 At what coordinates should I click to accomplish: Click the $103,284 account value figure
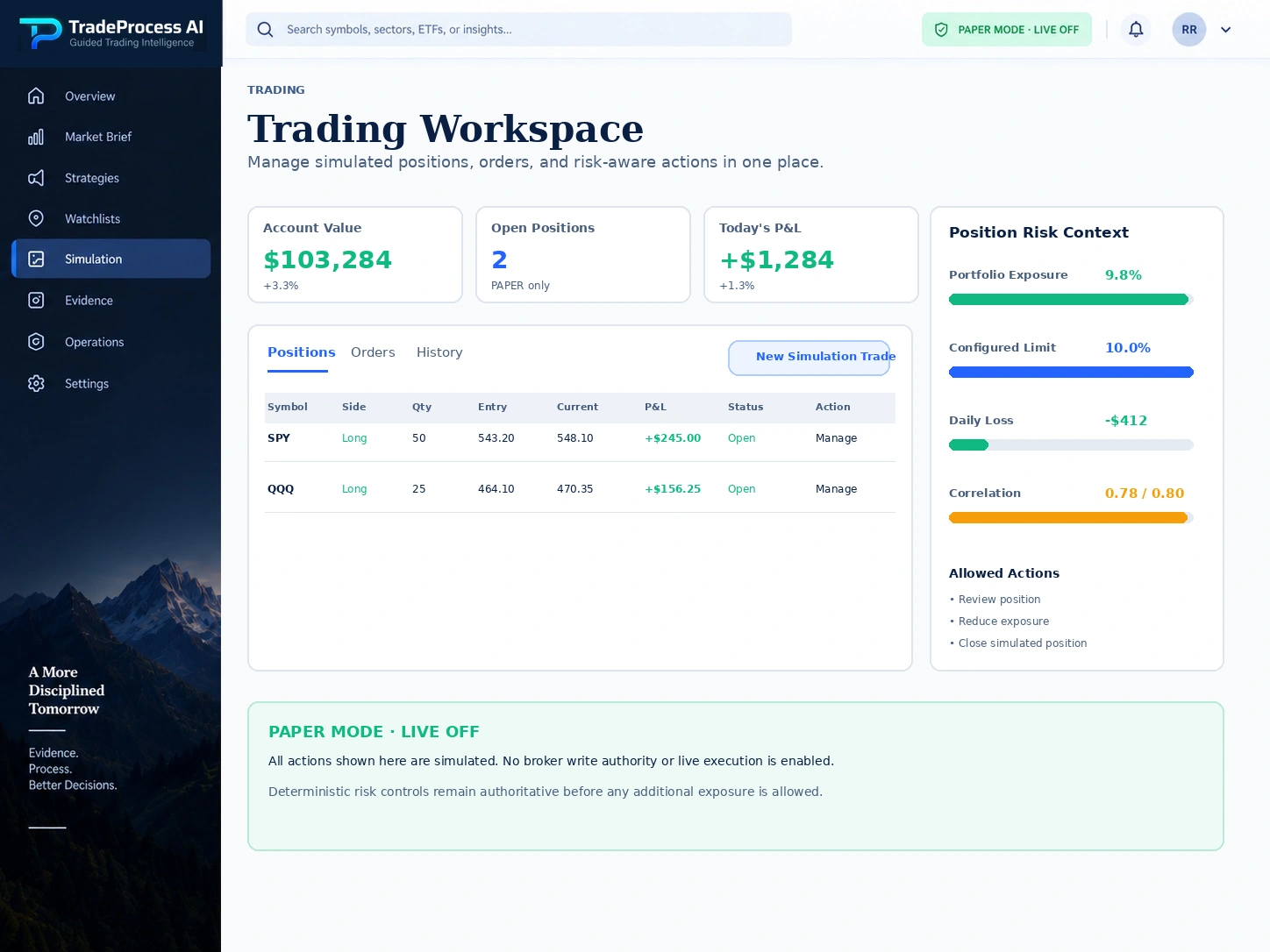click(x=328, y=259)
